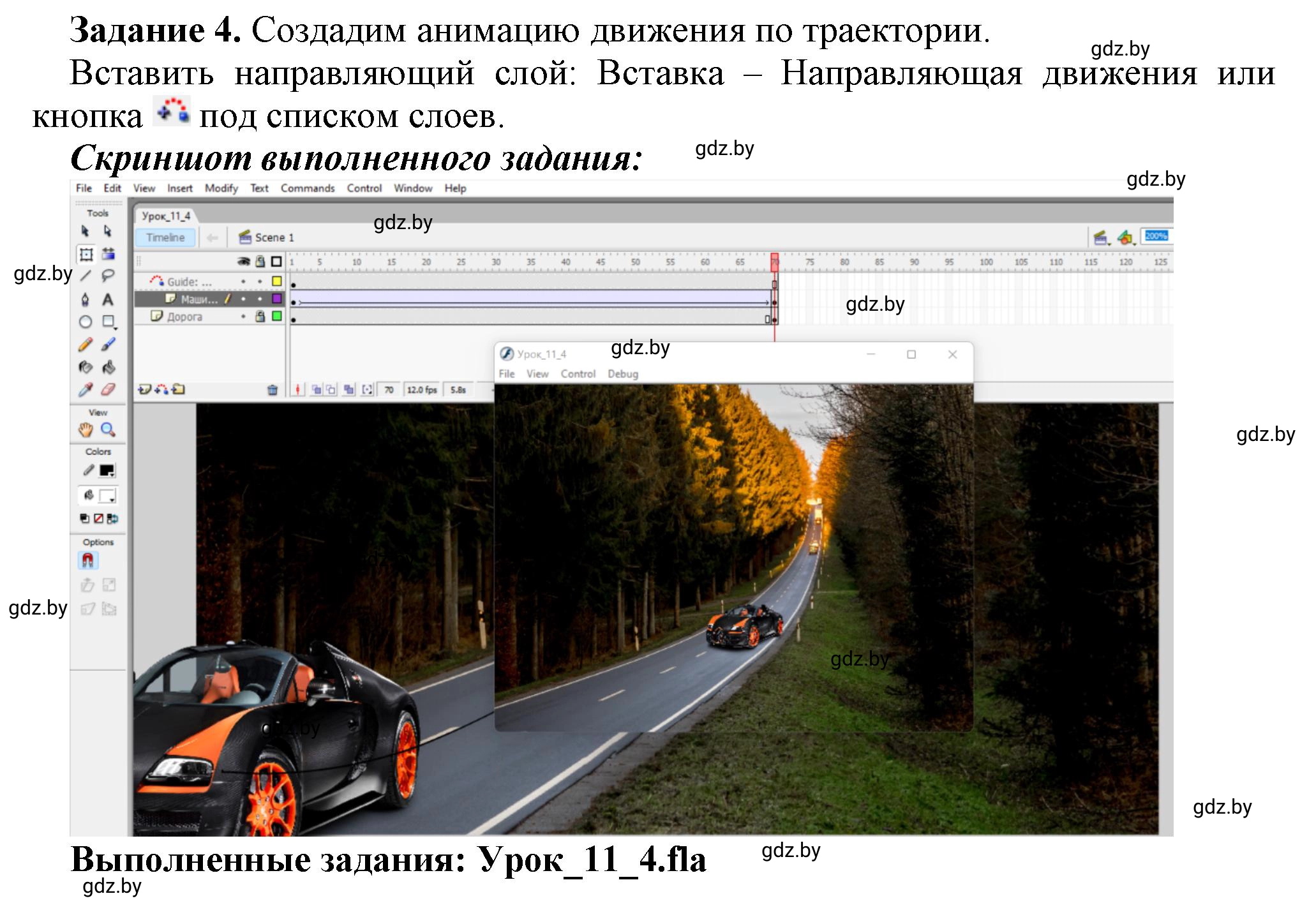Select the Zoom magnifier tool
This screenshot has height=910, width=1316.
click(x=108, y=430)
